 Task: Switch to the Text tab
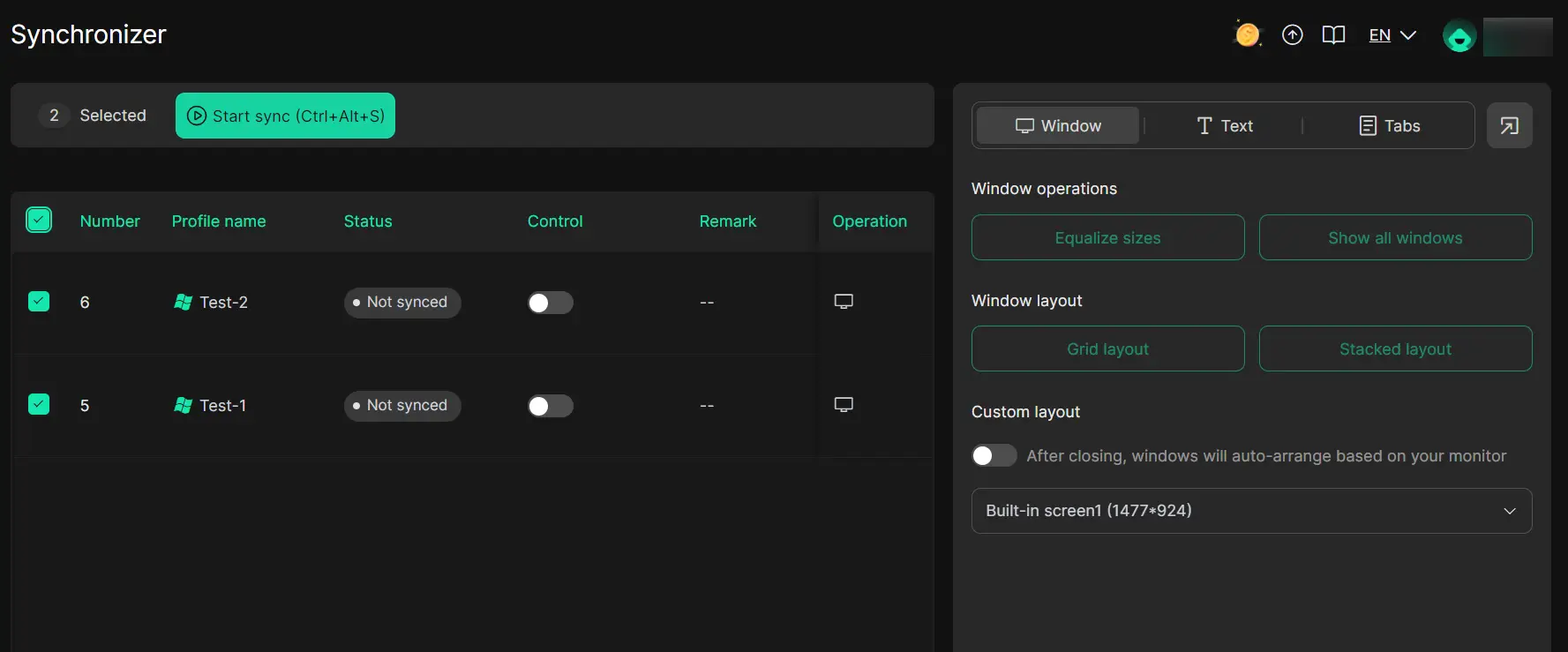[x=1224, y=126]
